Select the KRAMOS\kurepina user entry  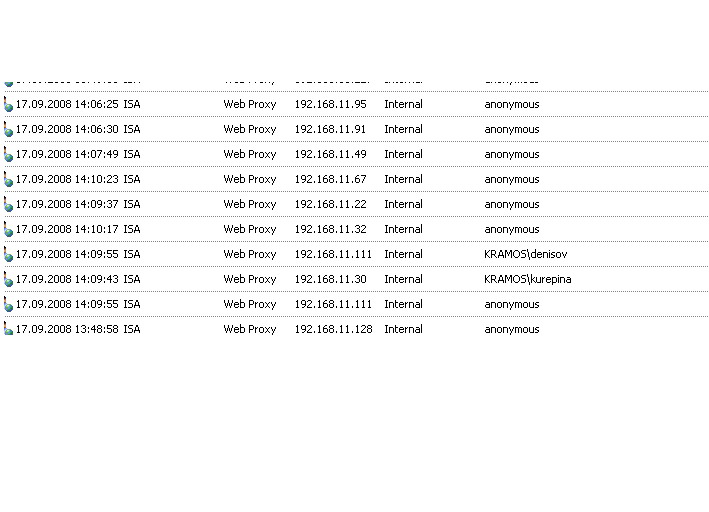528,279
